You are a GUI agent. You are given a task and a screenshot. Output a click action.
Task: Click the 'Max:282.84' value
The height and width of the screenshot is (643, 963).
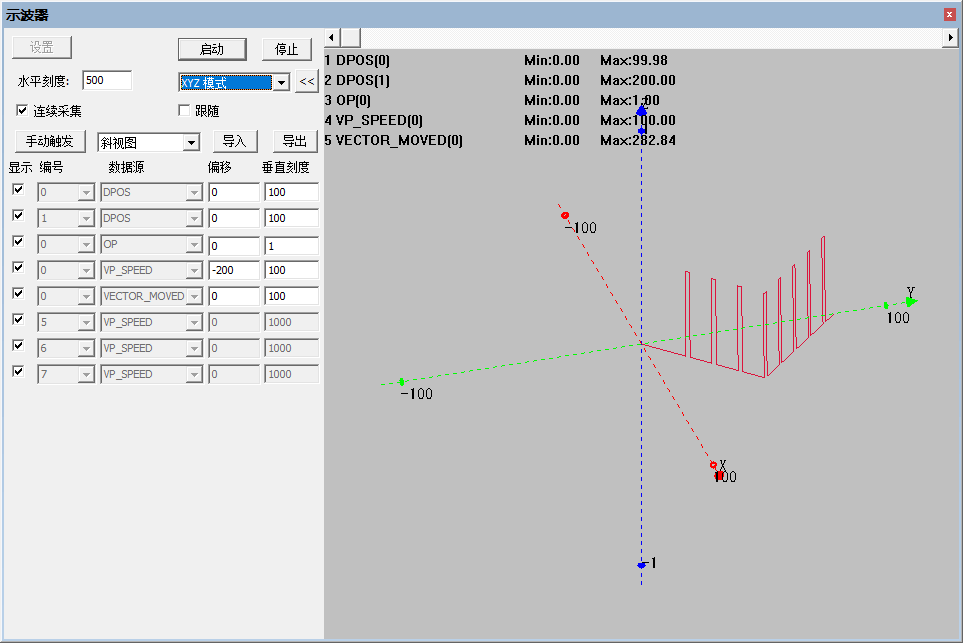(637, 140)
